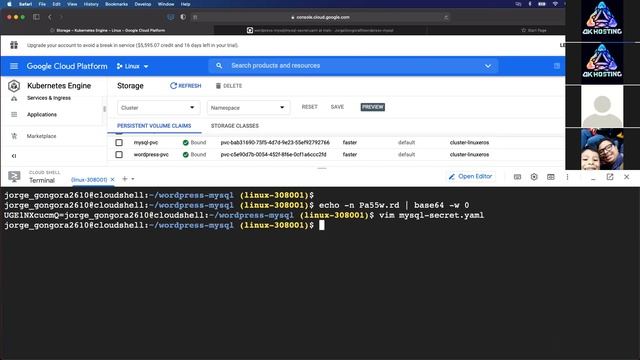Open Cloud Shell in a new window
Image resolution: width=640 pixels, height=360 pixels.
coord(610,177)
